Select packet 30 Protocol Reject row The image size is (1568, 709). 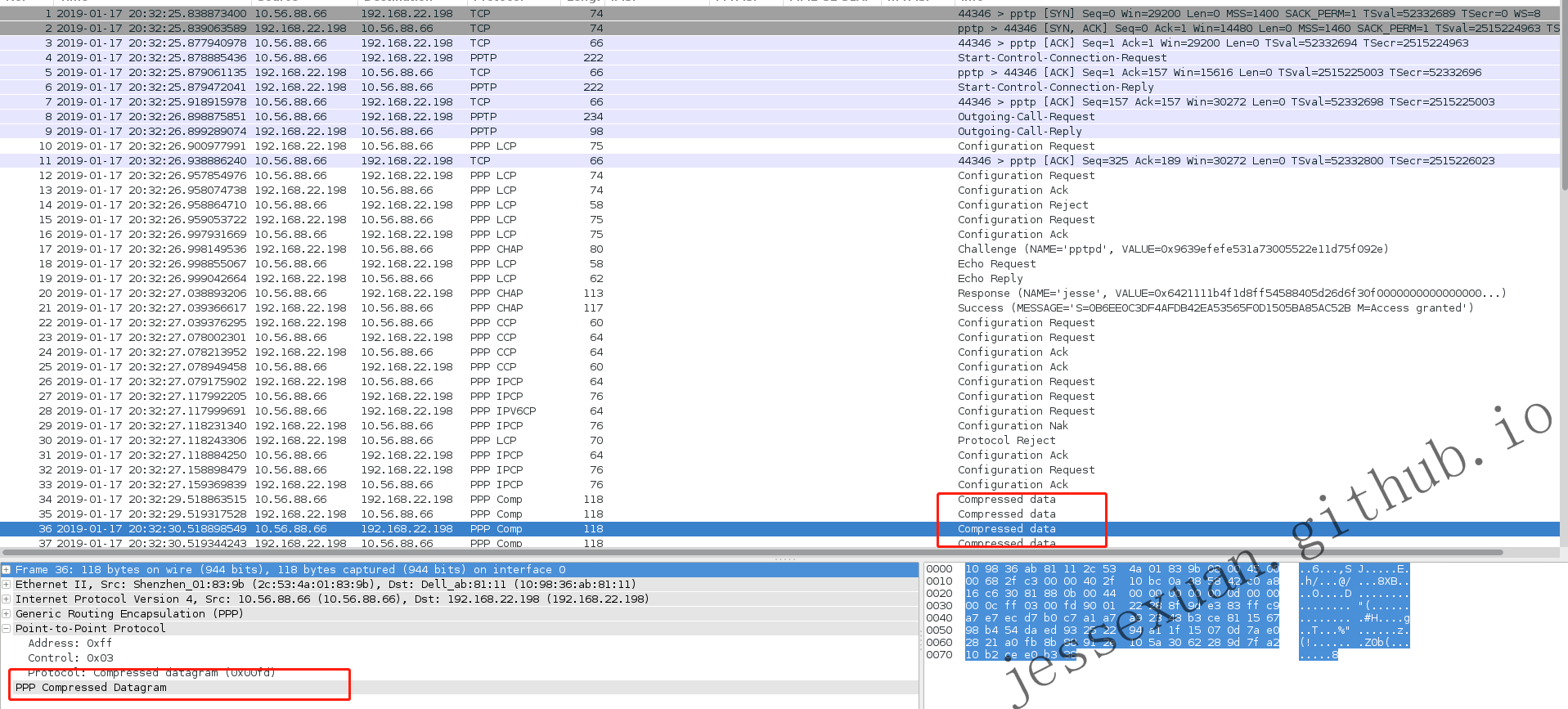780,441
